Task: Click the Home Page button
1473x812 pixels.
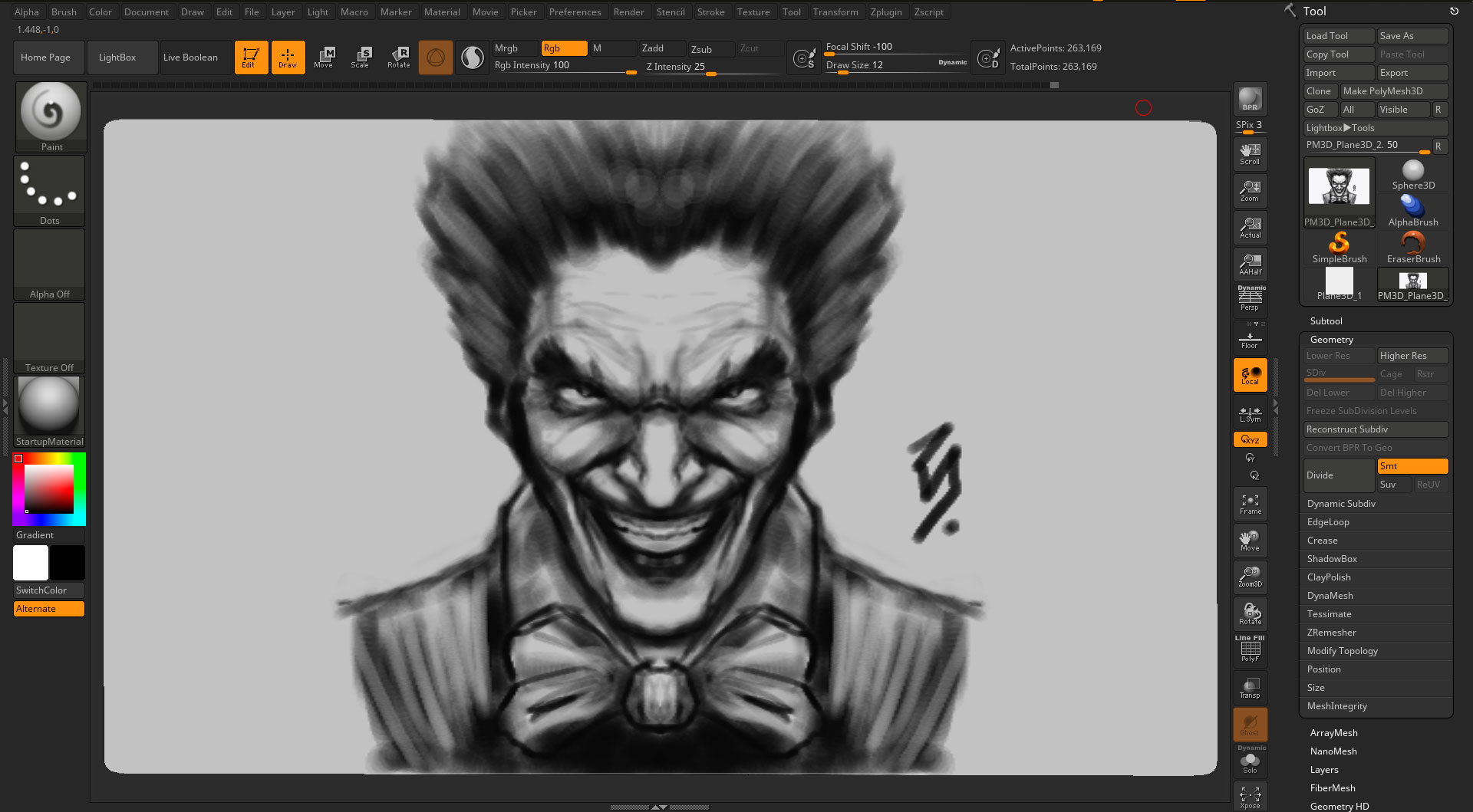Action: point(49,58)
